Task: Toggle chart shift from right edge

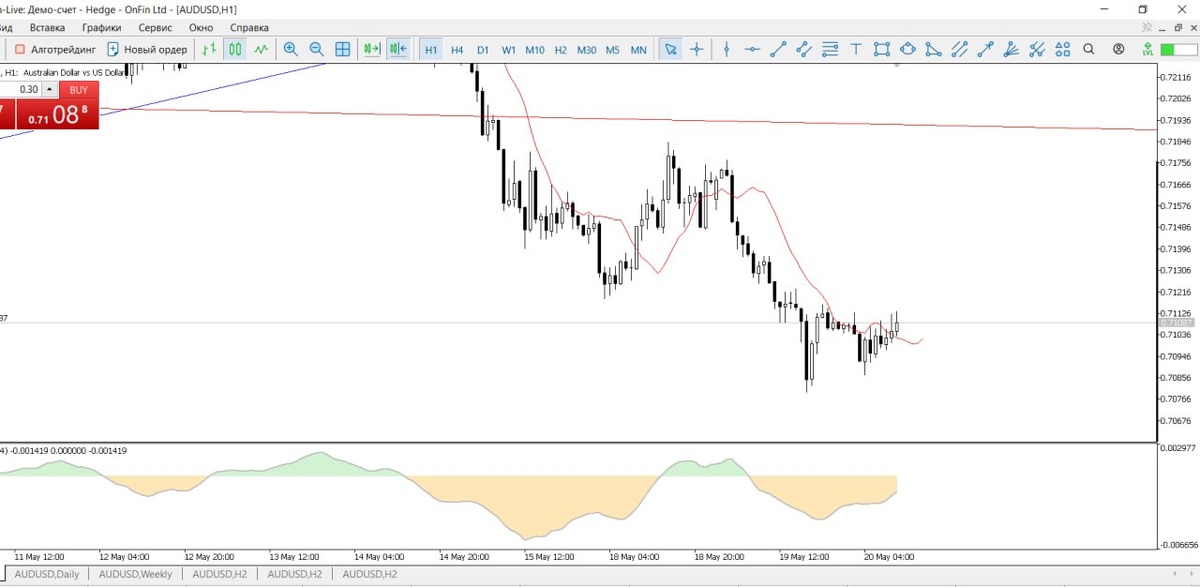Action: click(x=398, y=49)
